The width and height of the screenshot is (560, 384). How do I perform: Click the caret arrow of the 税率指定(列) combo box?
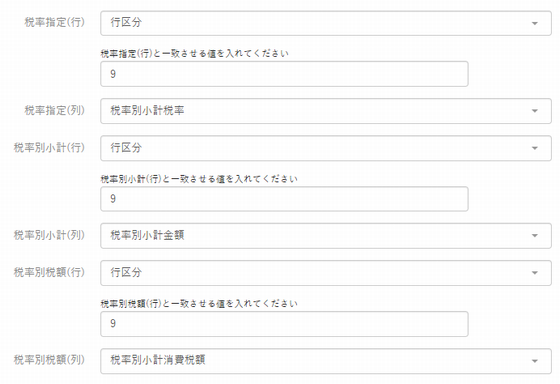pyautogui.click(x=535, y=111)
